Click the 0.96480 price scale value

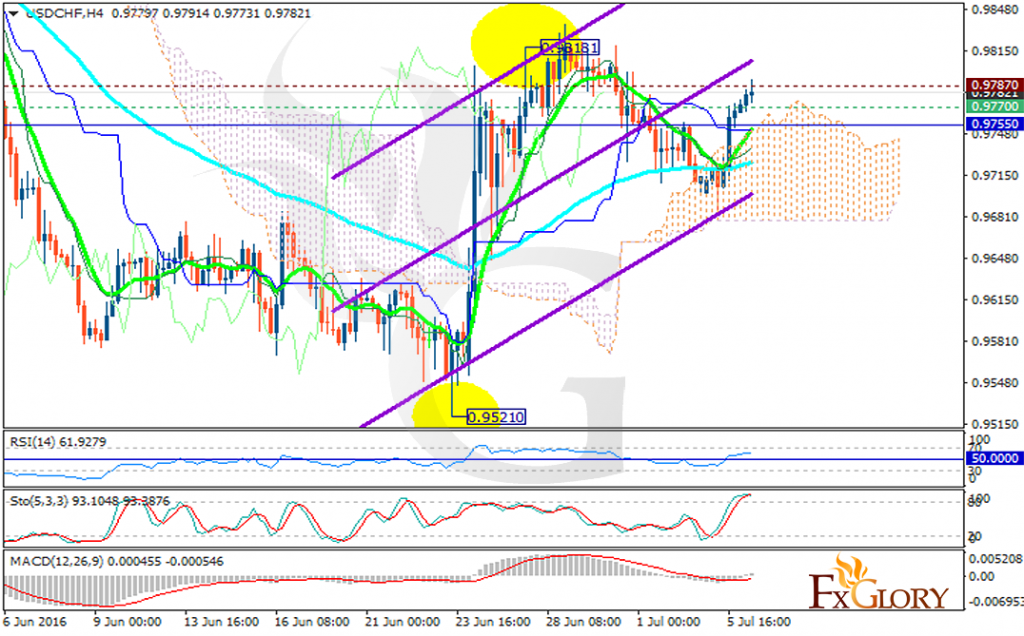point(995,258)
